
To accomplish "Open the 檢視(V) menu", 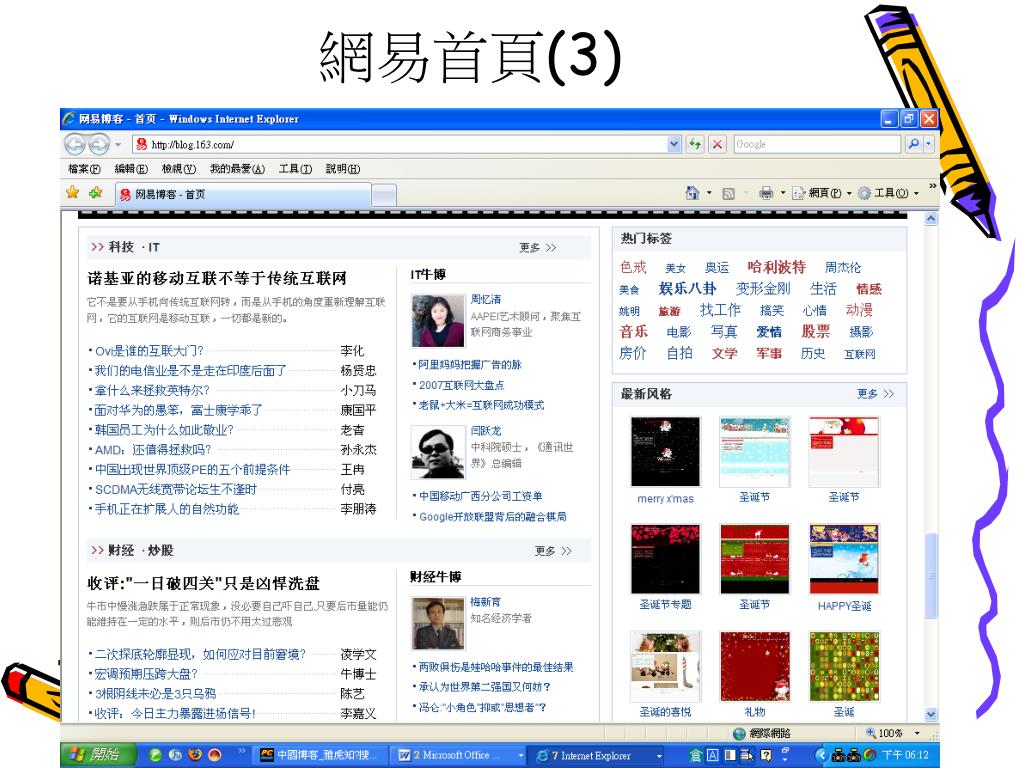I will [x=179, y=168].
